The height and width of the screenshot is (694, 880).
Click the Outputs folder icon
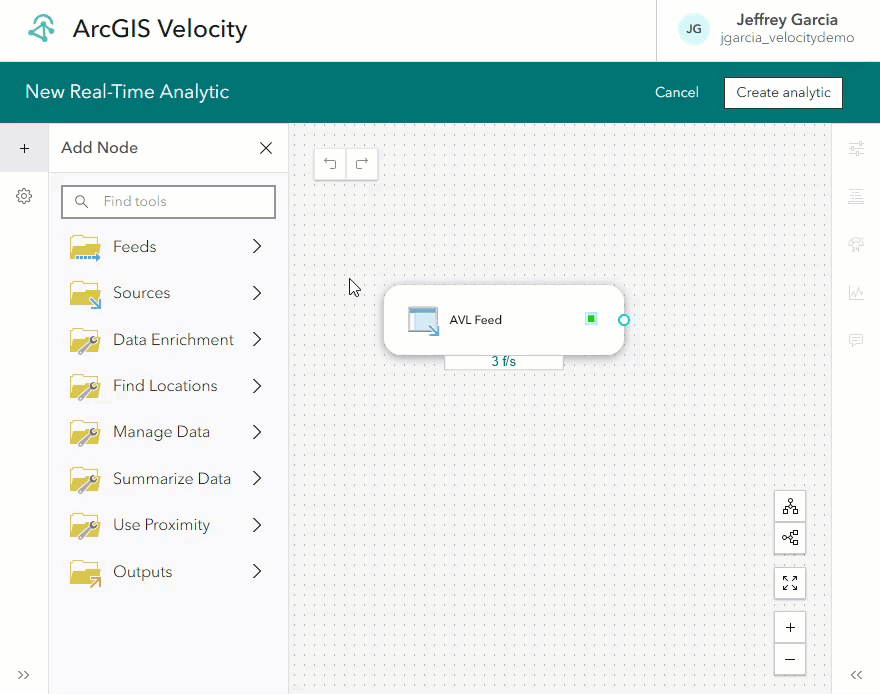click(85, 573)
